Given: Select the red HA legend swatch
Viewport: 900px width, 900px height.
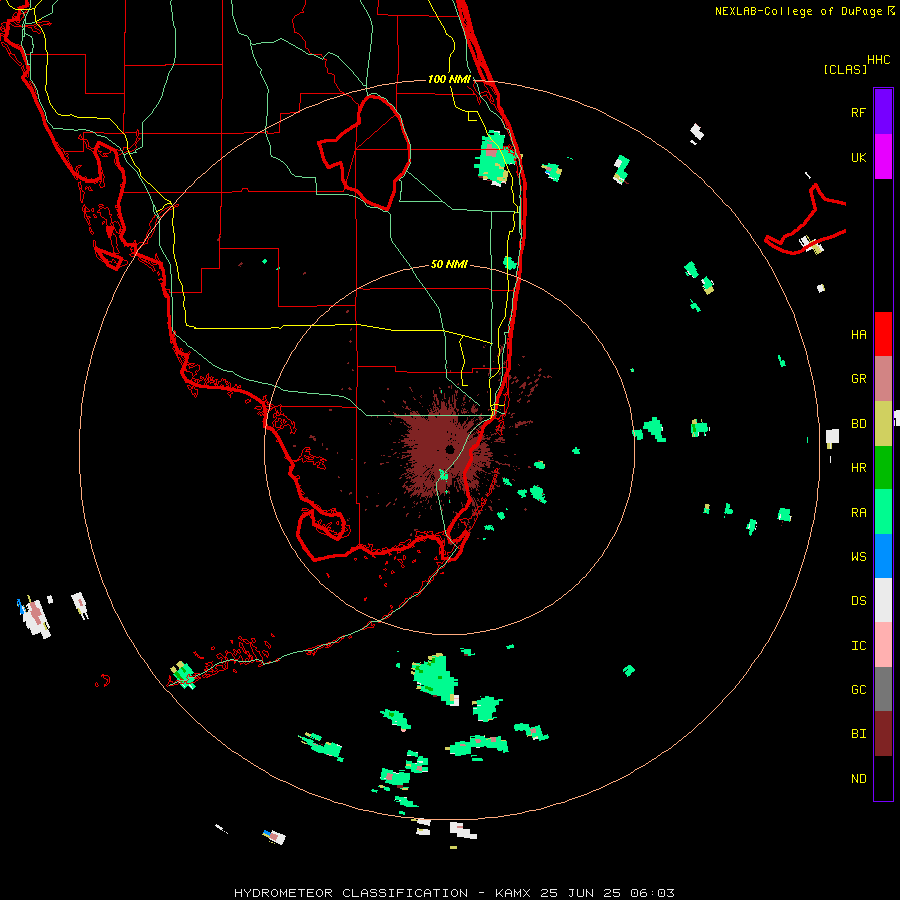Looking at the screenshot, I should [883, 334].
